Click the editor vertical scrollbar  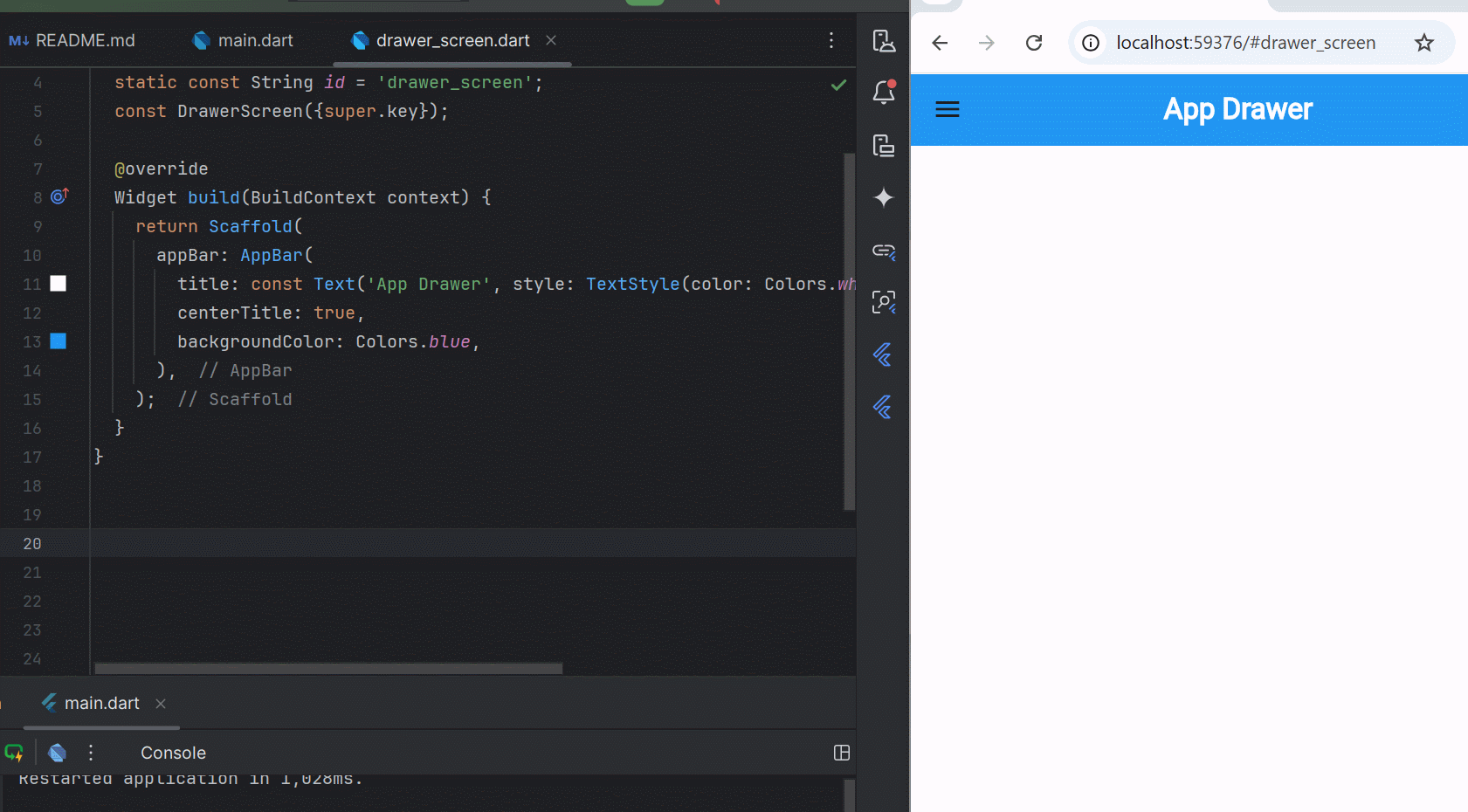click(849, 332)
